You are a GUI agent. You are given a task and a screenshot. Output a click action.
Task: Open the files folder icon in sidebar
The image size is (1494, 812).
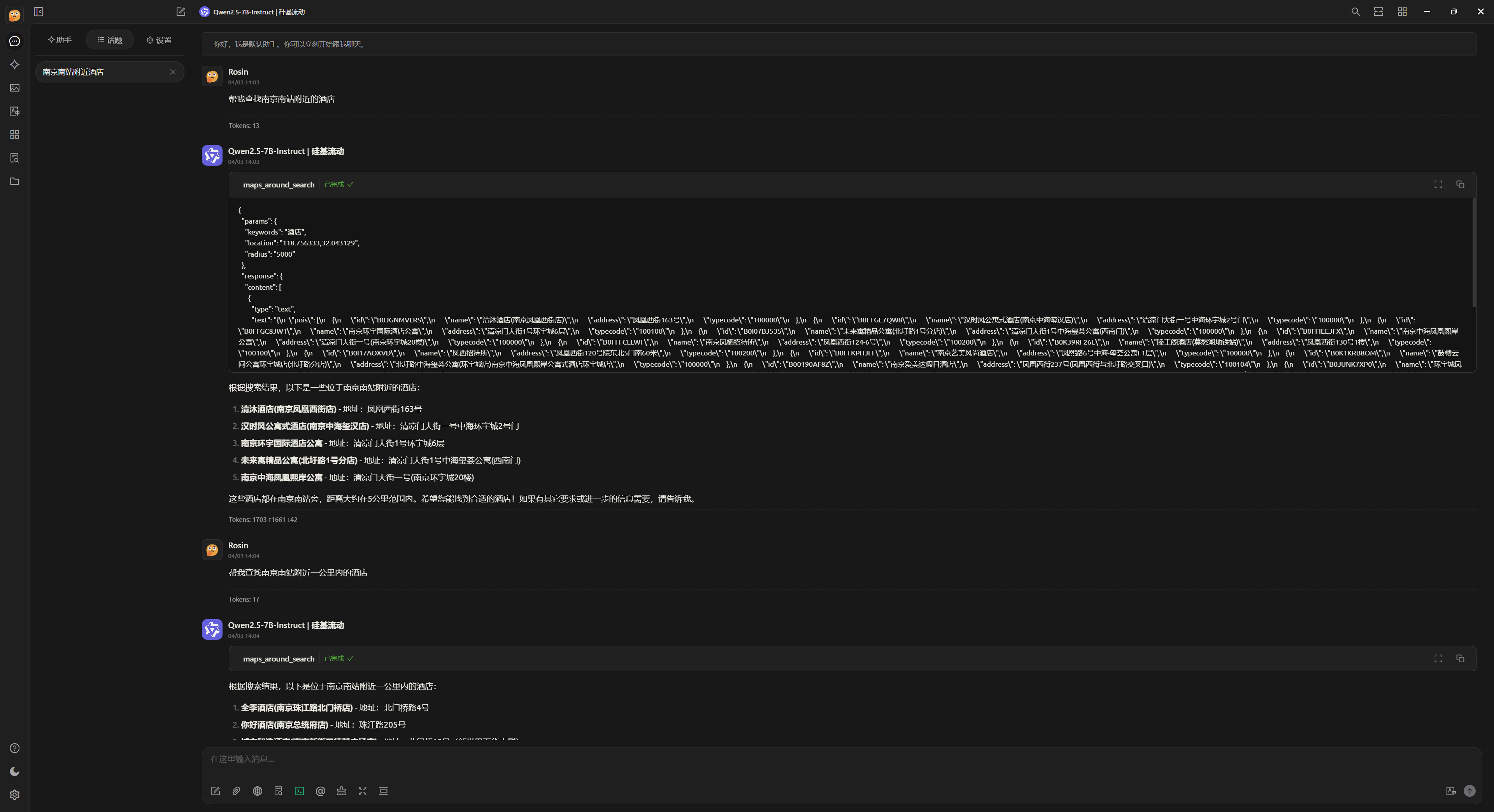click(14, 181)
